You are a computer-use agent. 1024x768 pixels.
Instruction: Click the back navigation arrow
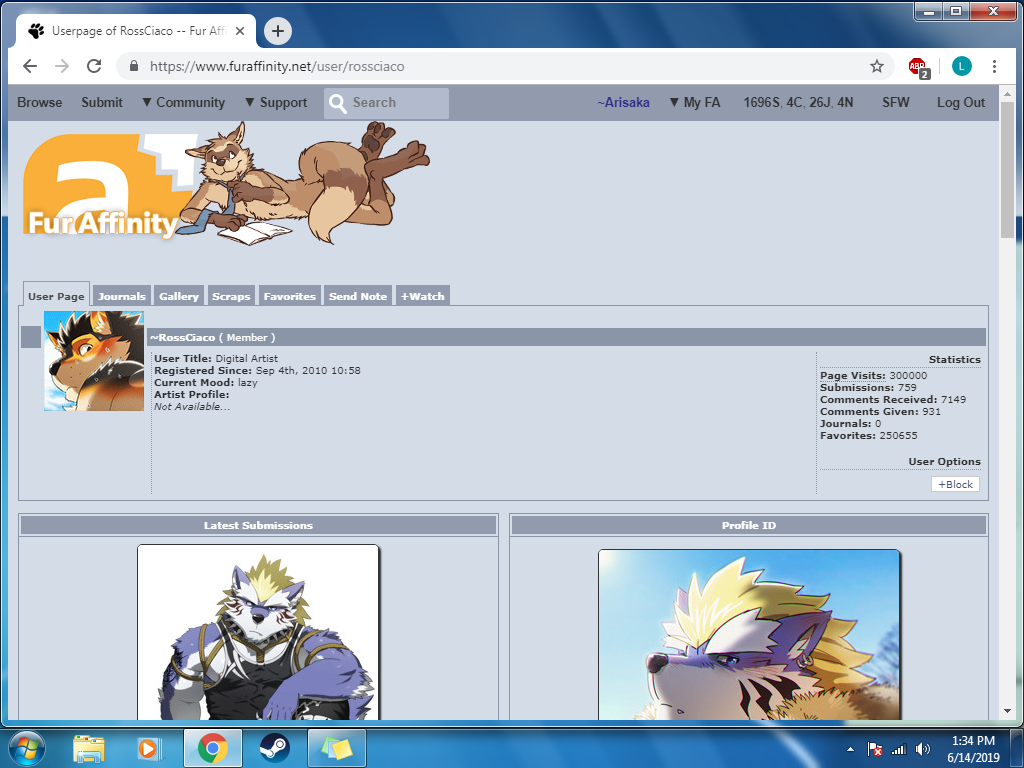pyautogui.click(x=30, y=66)
